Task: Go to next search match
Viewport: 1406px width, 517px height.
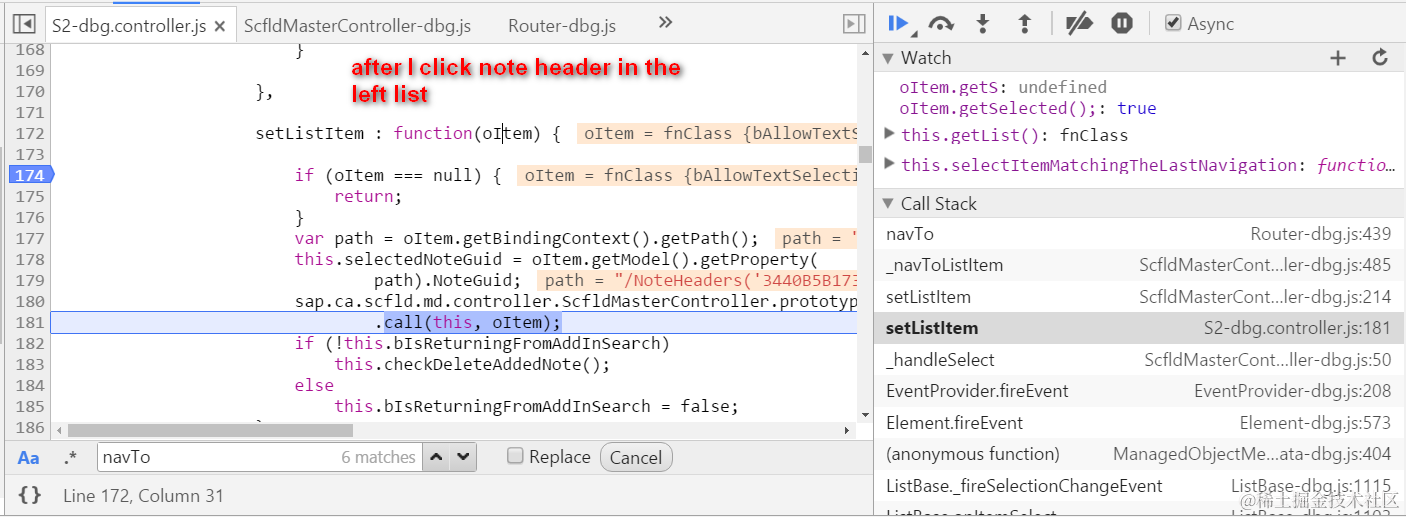Action: [462, 457]
